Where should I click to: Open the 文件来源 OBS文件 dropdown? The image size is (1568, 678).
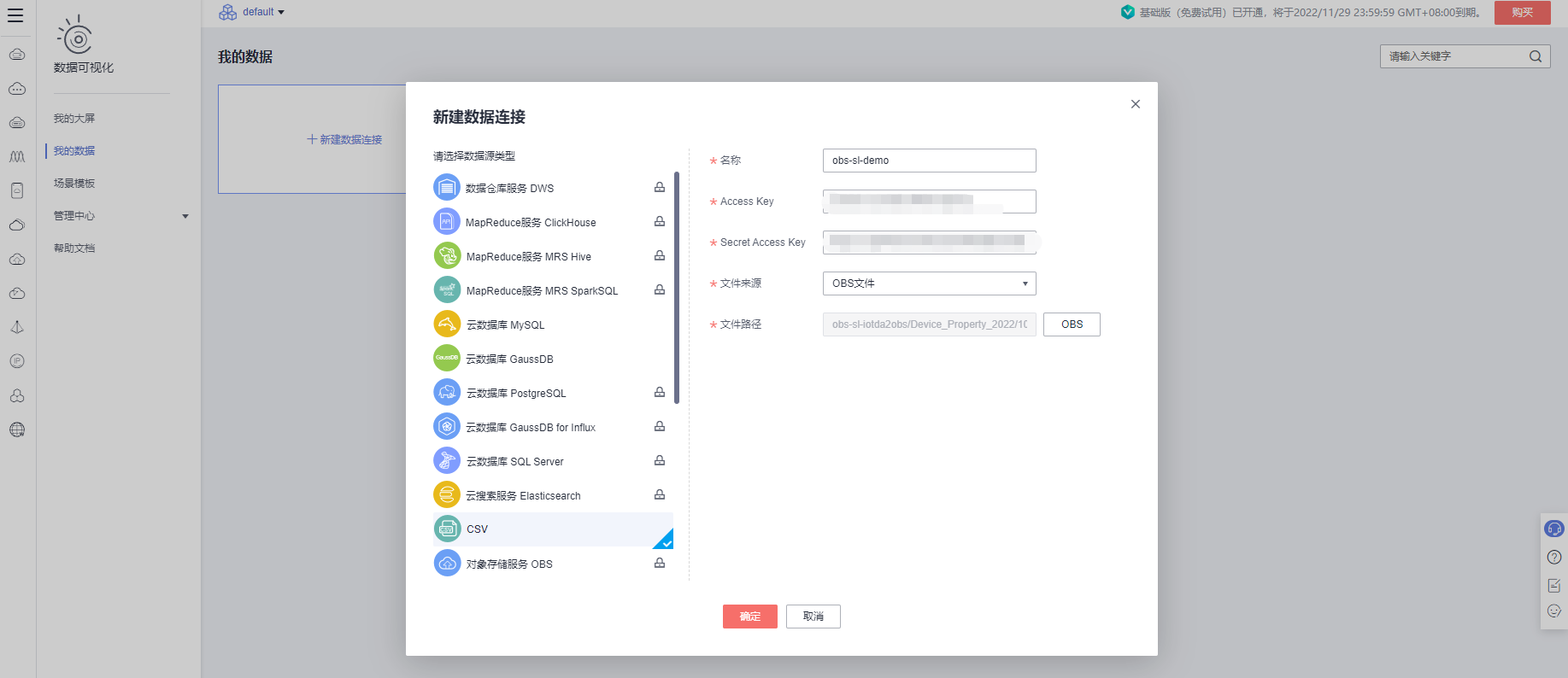tap(929, 283)
